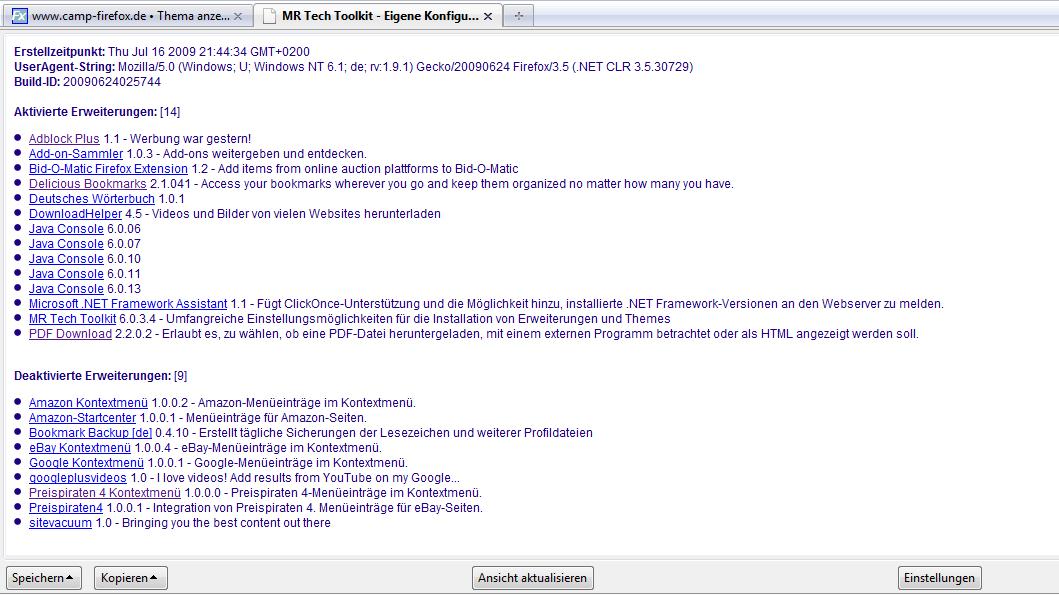1059x595 pixels.
Task: Open the Add-on-Sammler link
Action: point(76,154)
